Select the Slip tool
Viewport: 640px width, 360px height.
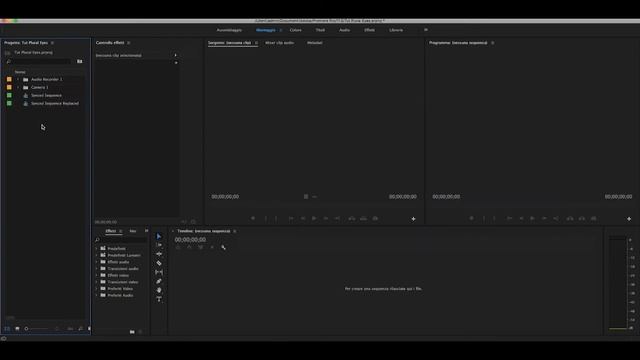(x=159, y=272)
